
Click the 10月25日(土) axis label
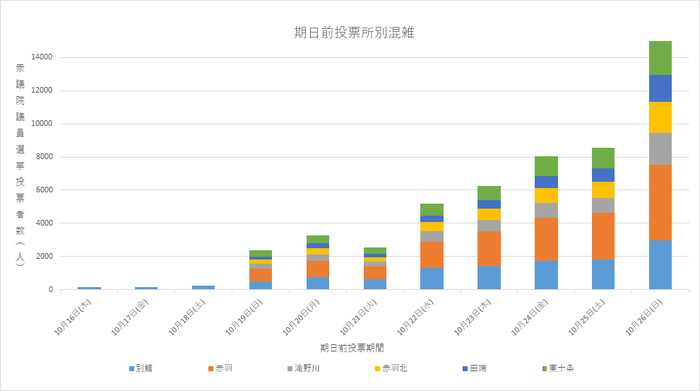pyautogui.click(x=587, y=317)
